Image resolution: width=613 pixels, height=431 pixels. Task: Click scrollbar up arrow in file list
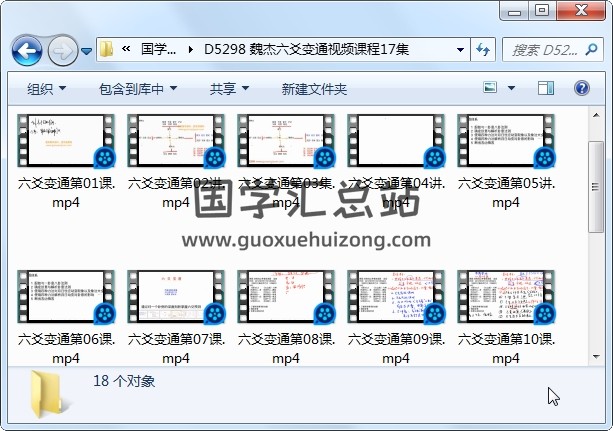point(596,115)
